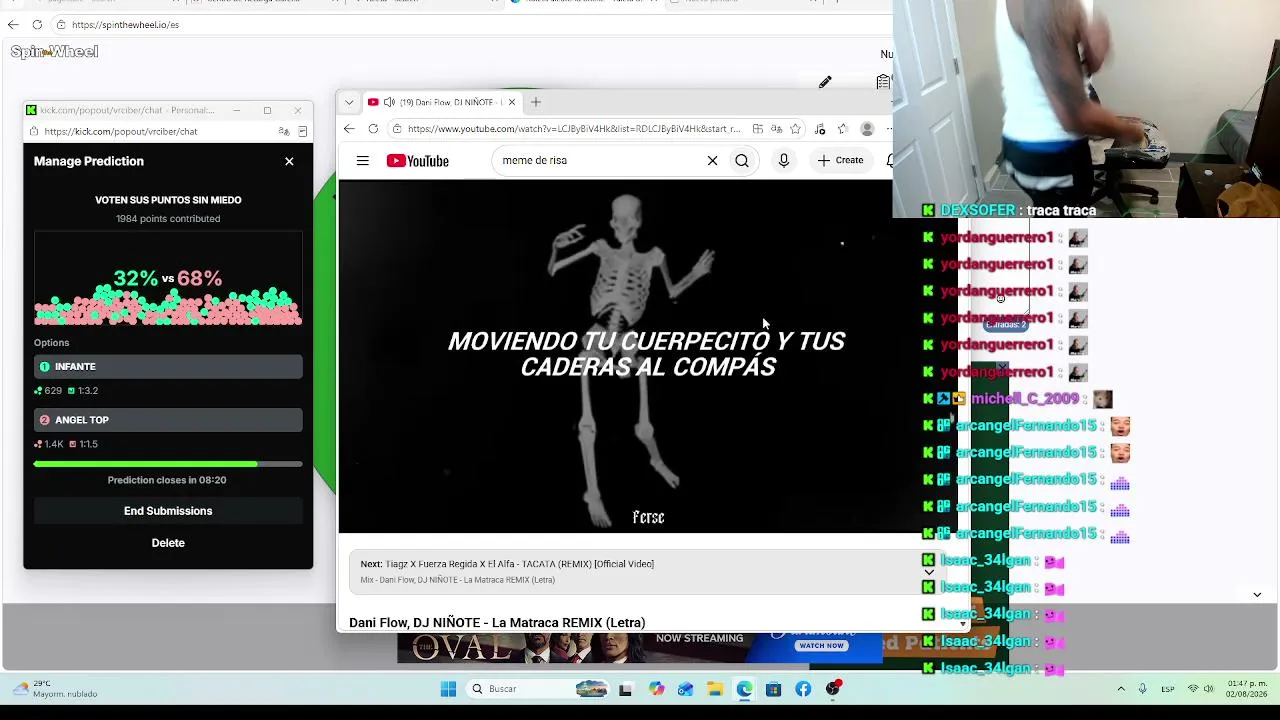Reload the YouTube page
Viewport: 1280px width, 720px height.
point(373,129)
